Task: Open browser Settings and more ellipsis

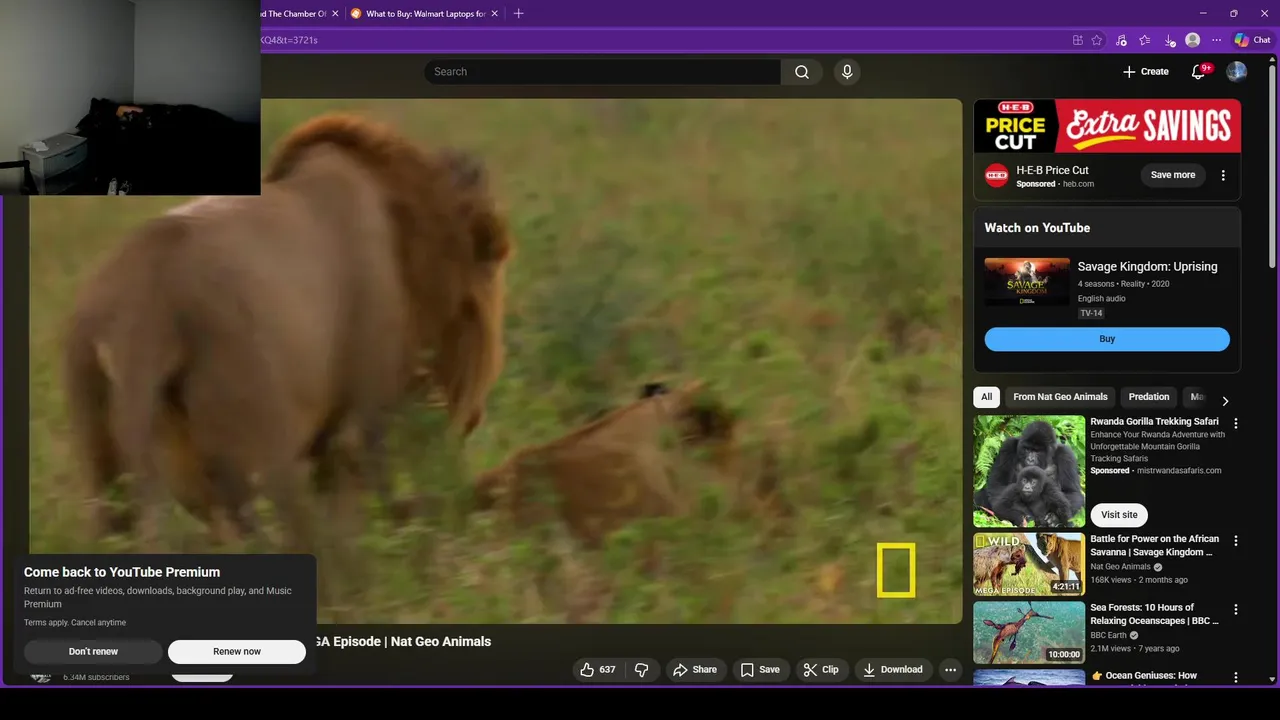Action: (1216, 40)
